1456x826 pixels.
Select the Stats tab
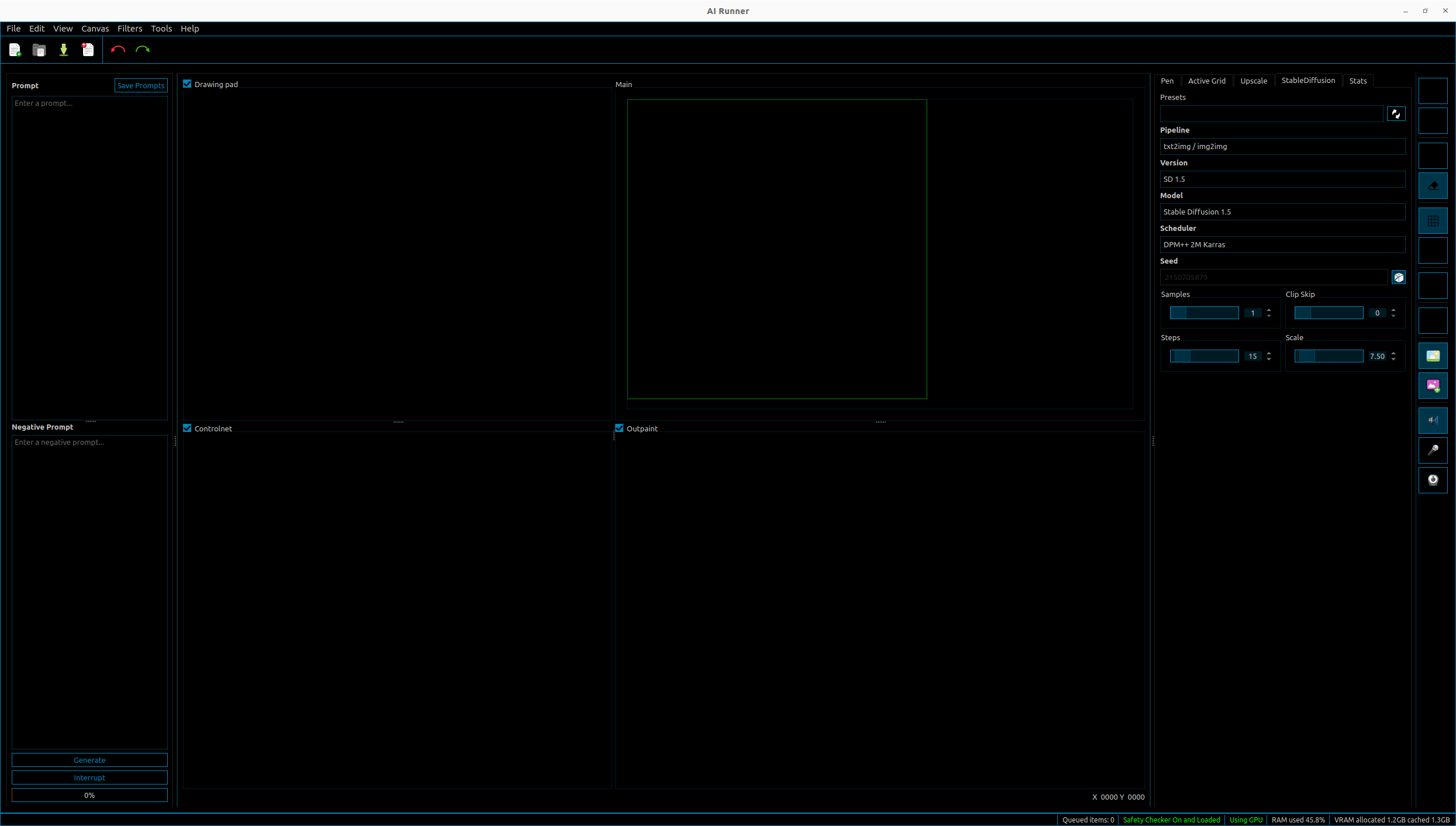[1357, 80]
